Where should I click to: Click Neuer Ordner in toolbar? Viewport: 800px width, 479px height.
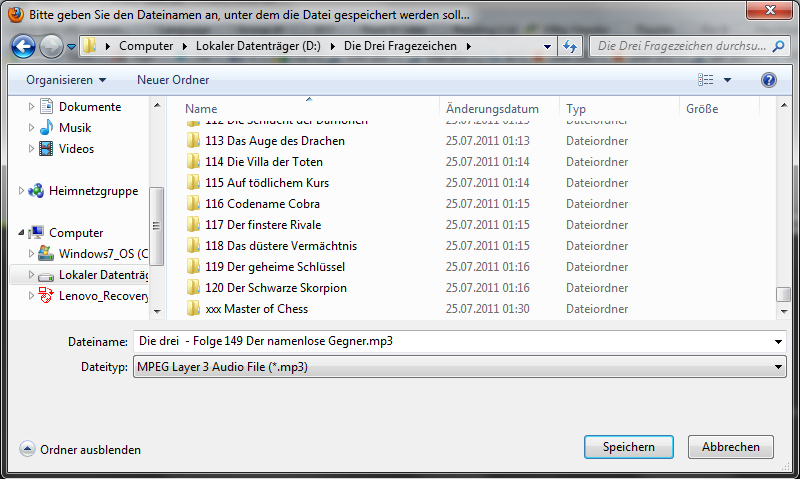[173, 80]
